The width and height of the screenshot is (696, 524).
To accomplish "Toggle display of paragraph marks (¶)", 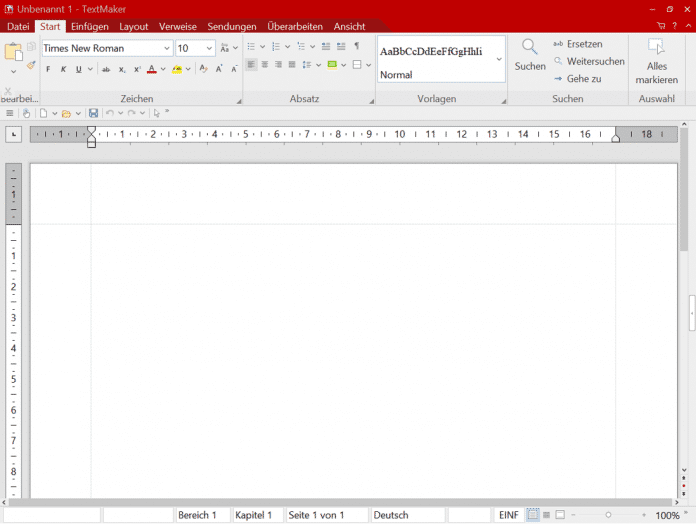I will click(356, 47).
